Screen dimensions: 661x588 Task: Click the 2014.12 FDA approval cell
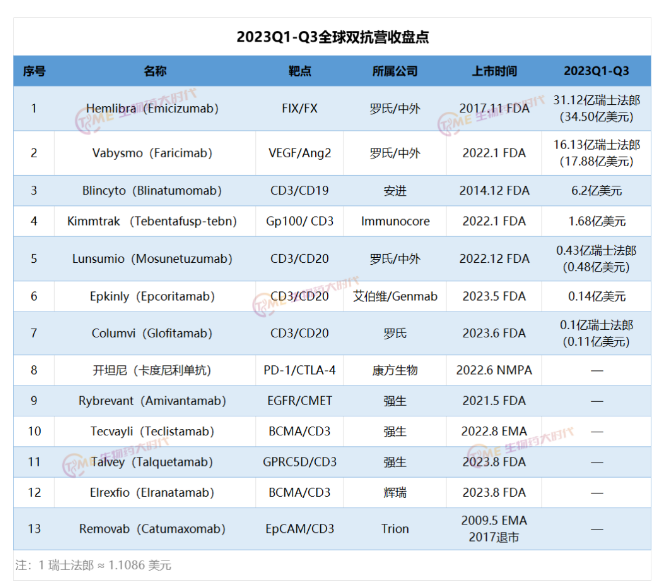(494, 191)
